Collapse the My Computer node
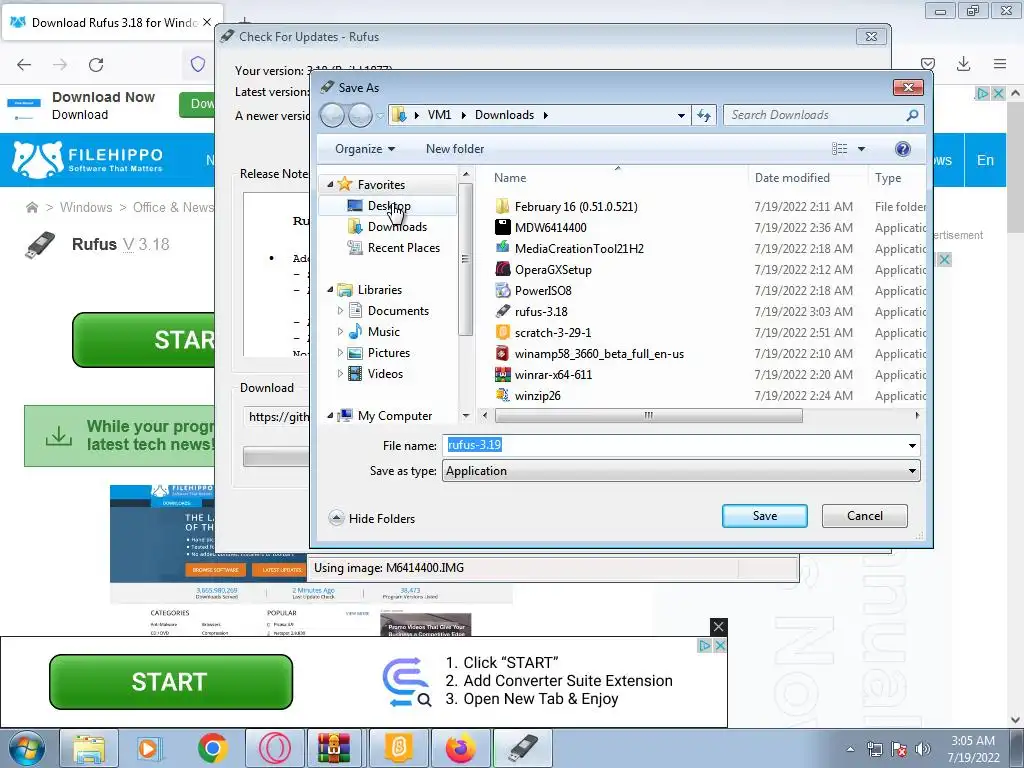 pyautogui.click(x=330, y=415)
